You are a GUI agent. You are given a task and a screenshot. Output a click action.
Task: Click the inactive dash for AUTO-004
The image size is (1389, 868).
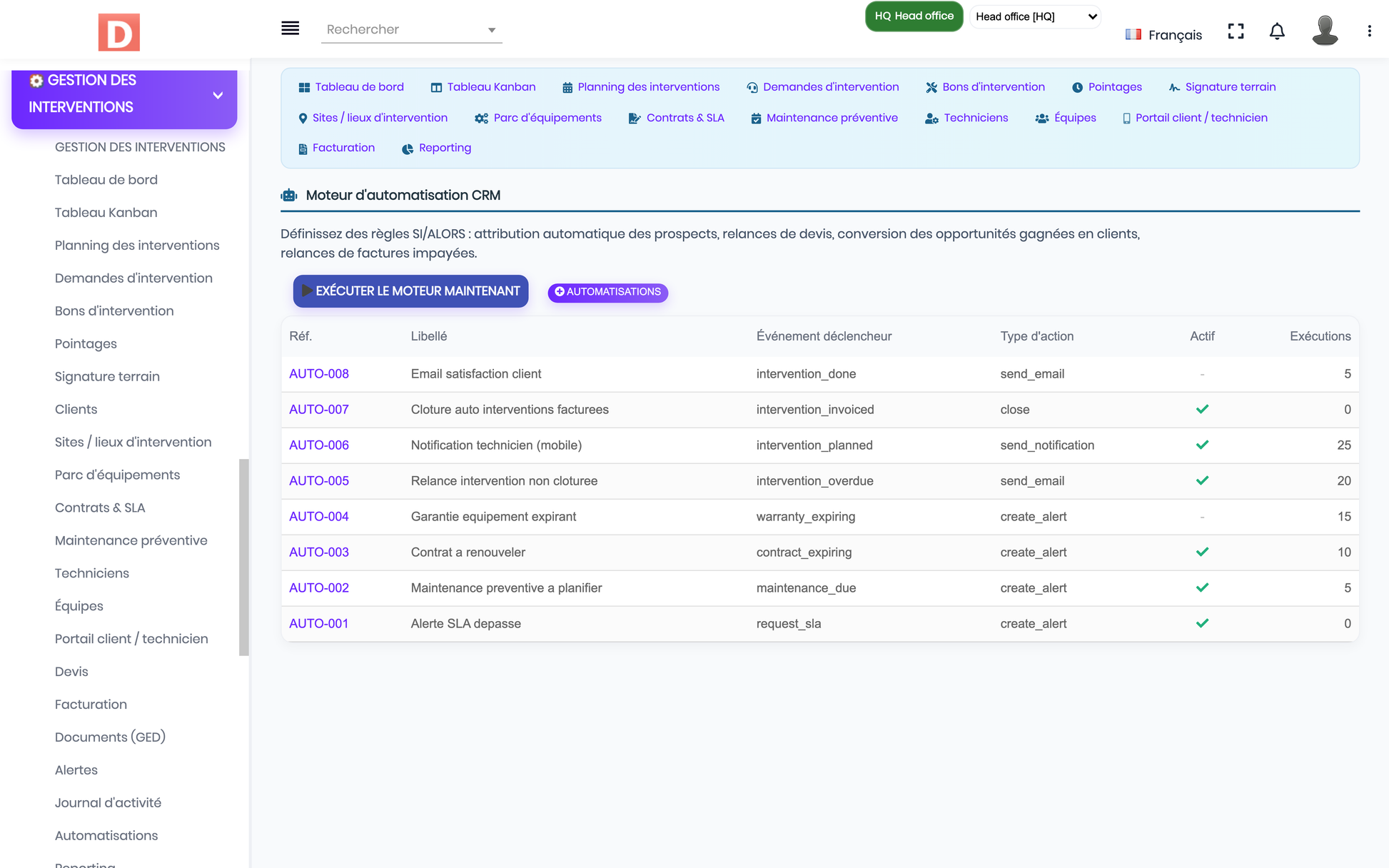(x=1202, y=517)
